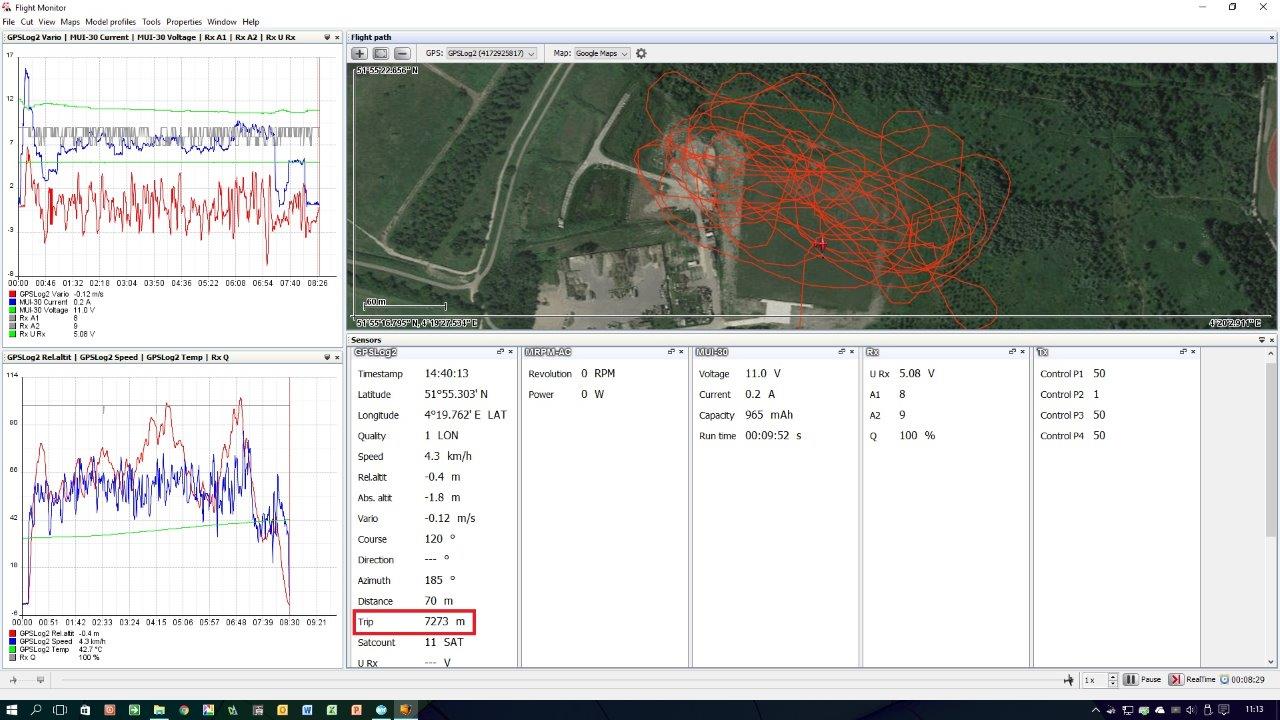Click the Flight path panel title
This screenshot has height=720, width=1280.
(371, 37)
